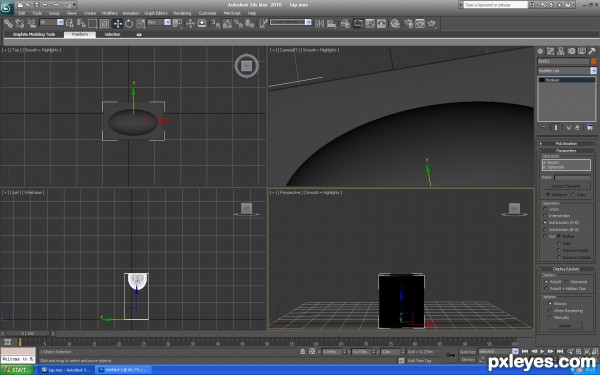This screenshot has width=600, height=375.
Task: Expand the Pick Boolean rollout
Action: [566, 143]
